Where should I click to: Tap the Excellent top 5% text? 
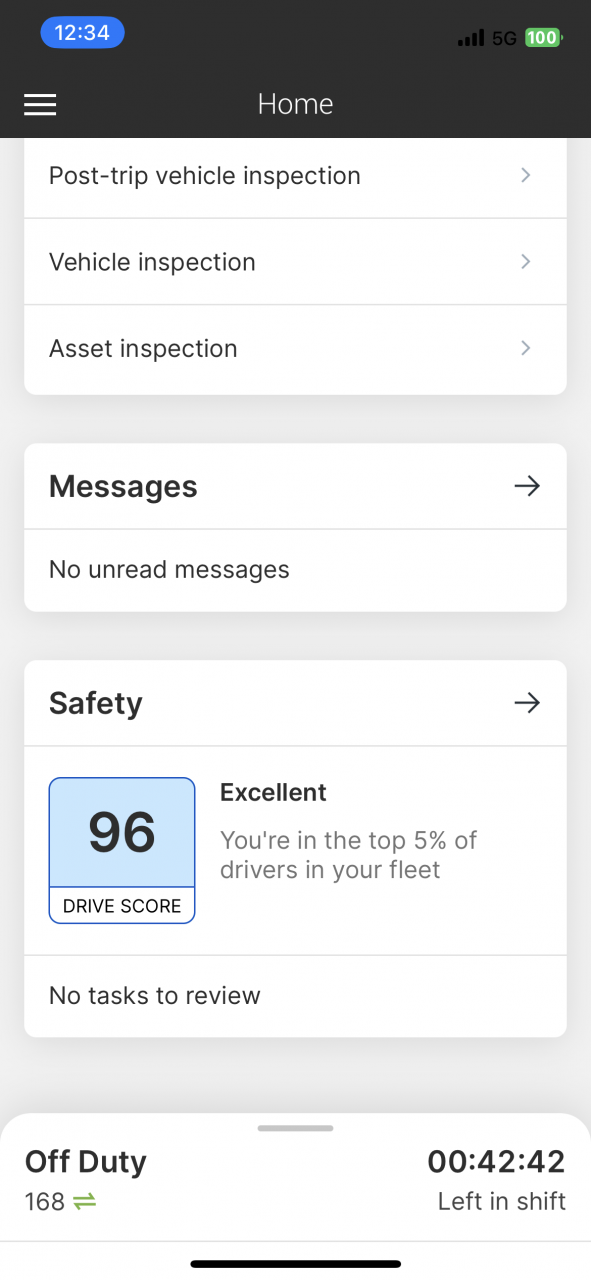click(x=348, y=831)
